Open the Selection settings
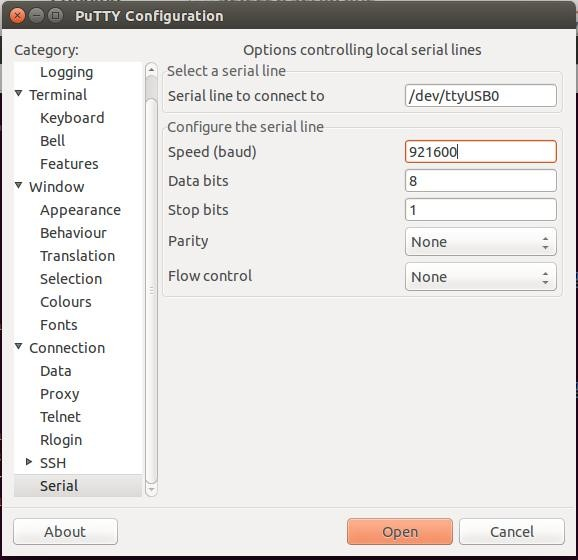This screenshot has height=560, width=578. pos(71,279)
